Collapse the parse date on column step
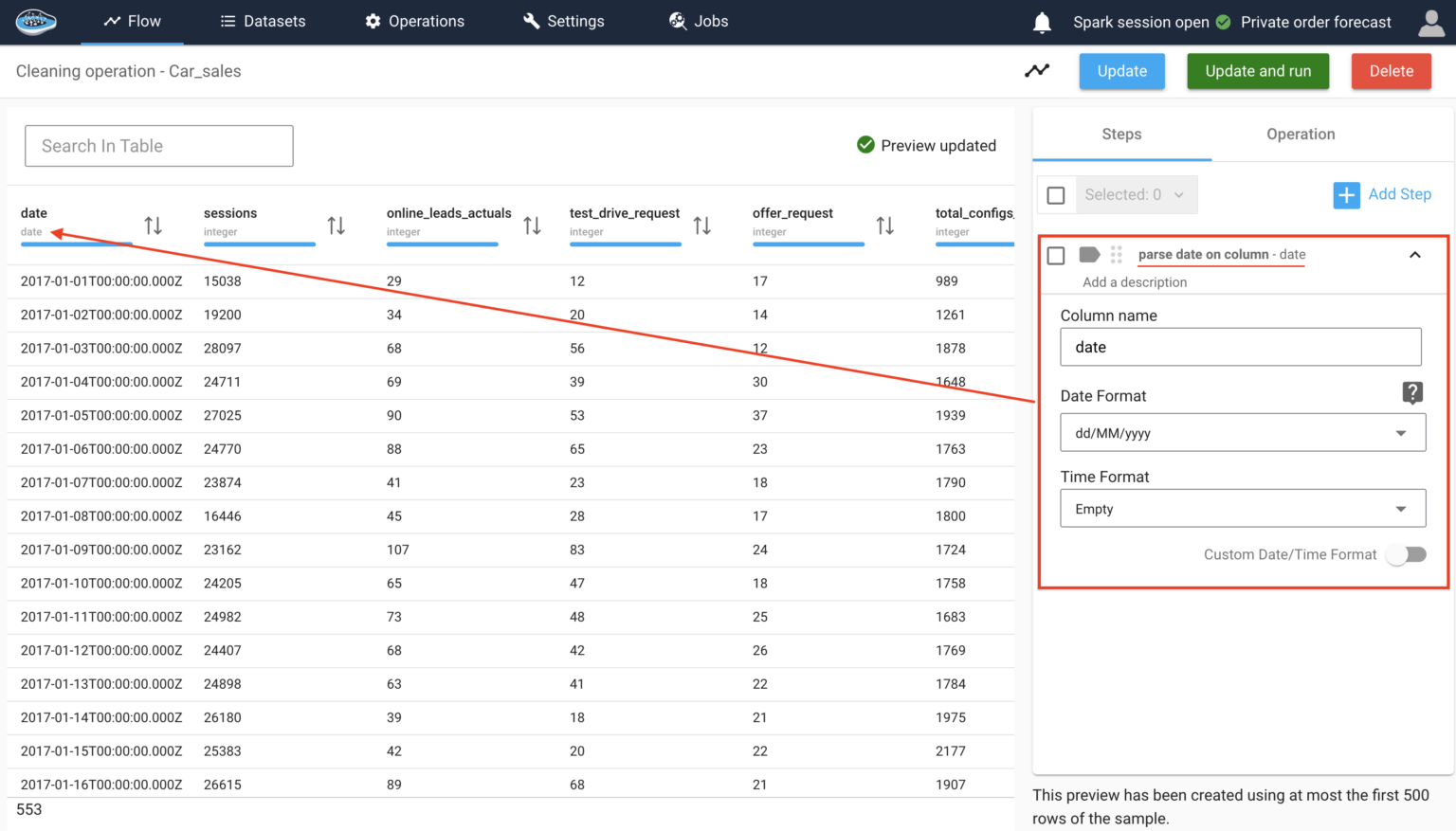Viewport: 1456px width, 831px height. [1414, 255]
